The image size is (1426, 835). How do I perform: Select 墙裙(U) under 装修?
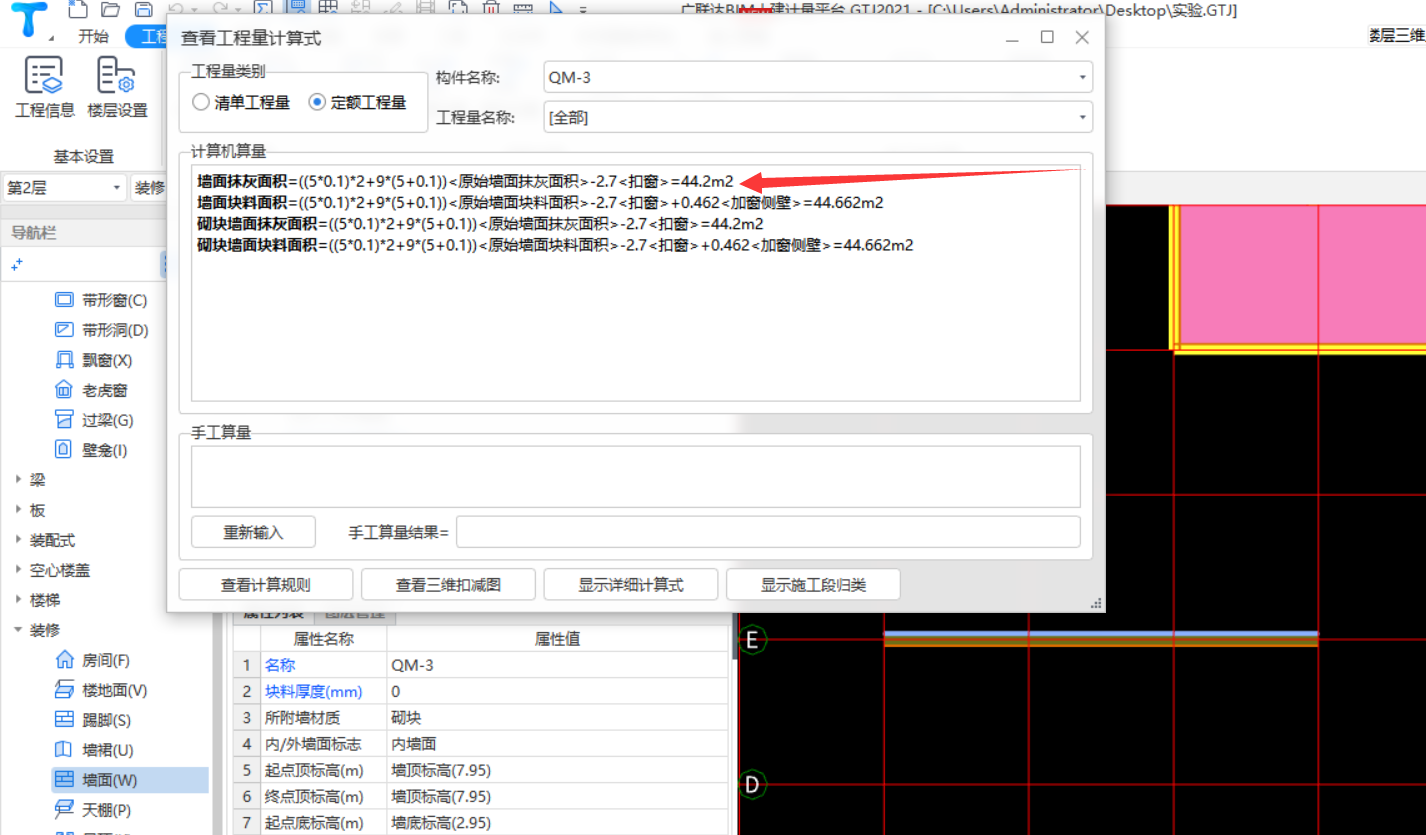pyautogui.click(x=93, y=750)
